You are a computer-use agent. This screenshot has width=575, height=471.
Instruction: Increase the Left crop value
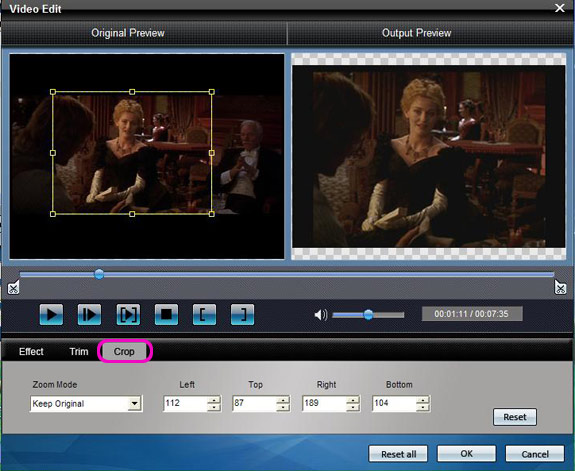214,400
